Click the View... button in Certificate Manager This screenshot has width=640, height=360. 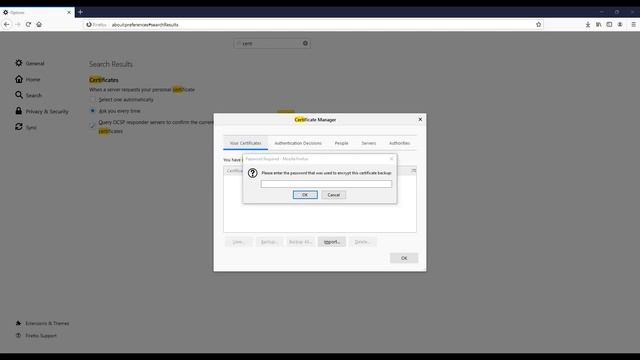238,242
